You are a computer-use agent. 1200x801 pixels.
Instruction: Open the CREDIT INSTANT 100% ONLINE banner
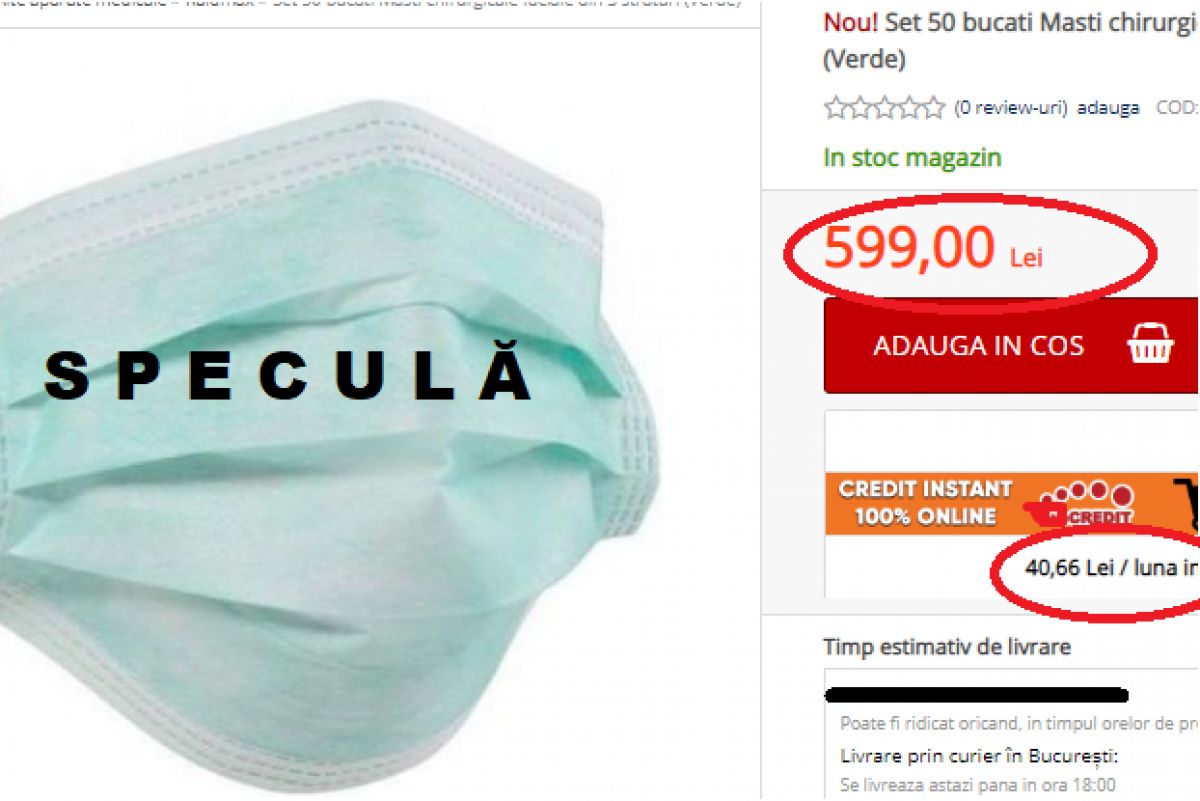[x=1012, y=503]
